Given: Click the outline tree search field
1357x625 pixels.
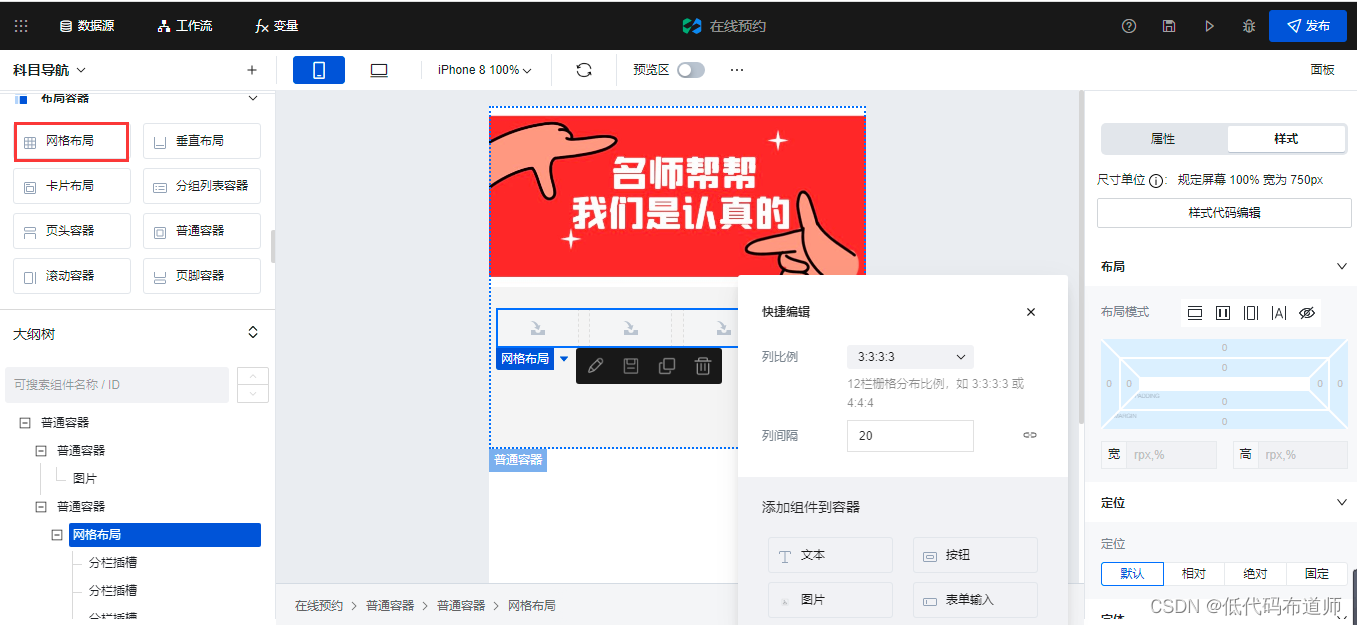Looking at the screenshot, I should coord(116,385).
